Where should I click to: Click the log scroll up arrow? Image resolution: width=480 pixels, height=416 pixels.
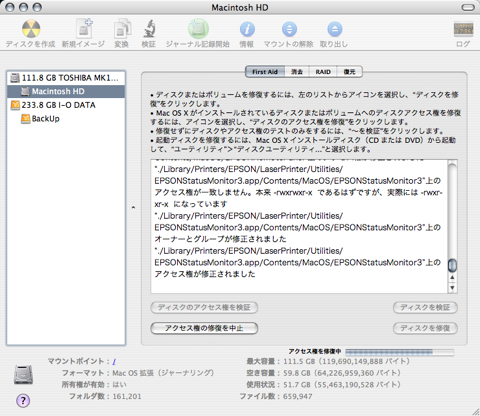[x=452, y=278]
